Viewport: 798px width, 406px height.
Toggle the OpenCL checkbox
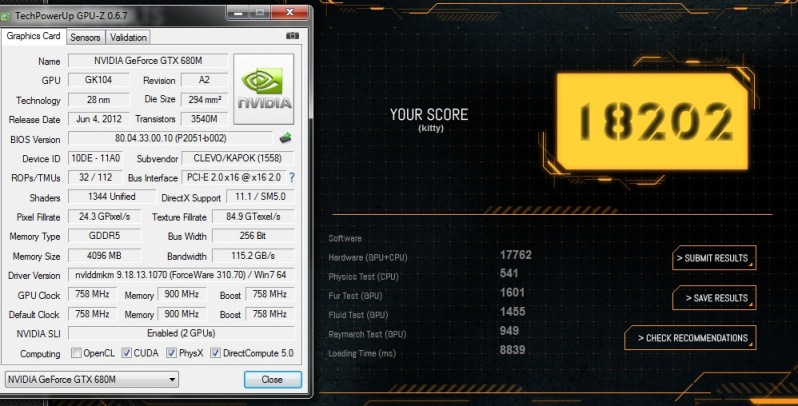click(x=76, y=353)
